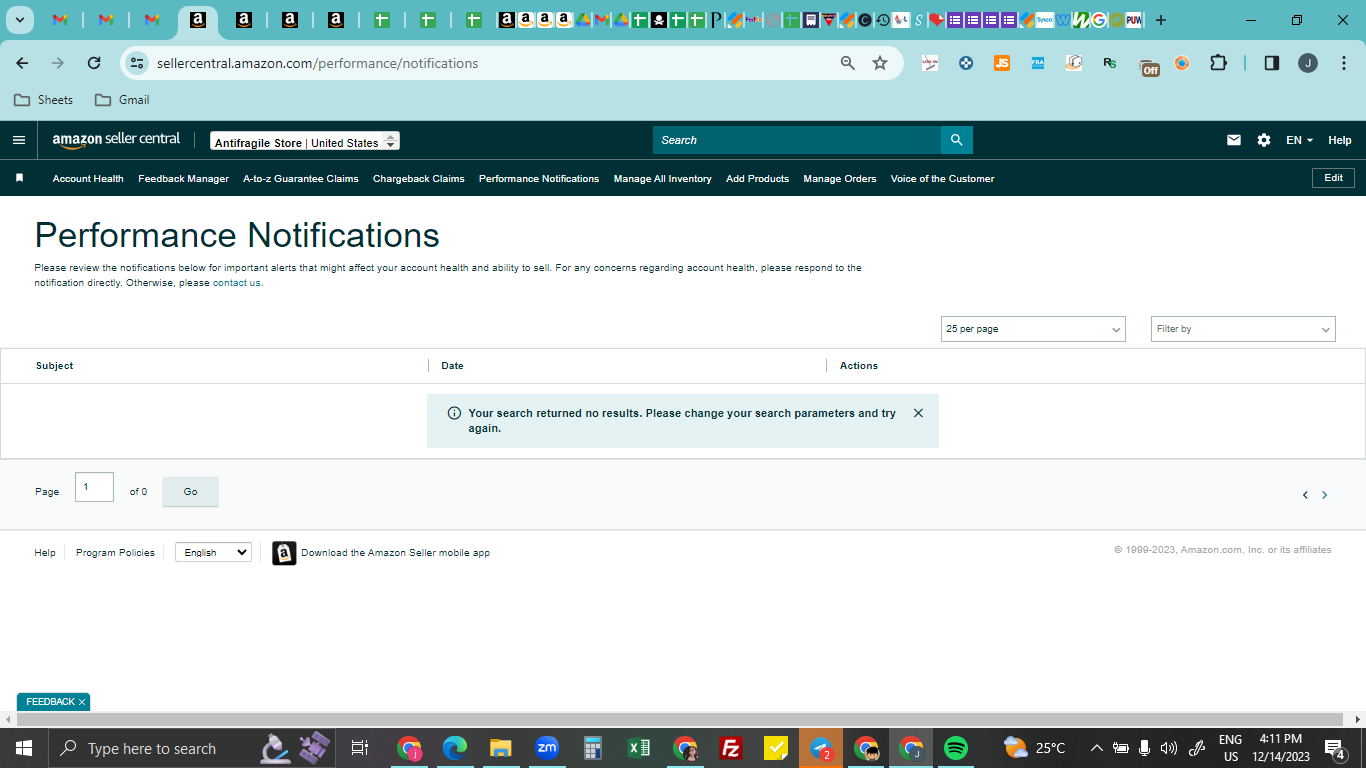Open Spotify from the taskbar

(x=956, y=748)
